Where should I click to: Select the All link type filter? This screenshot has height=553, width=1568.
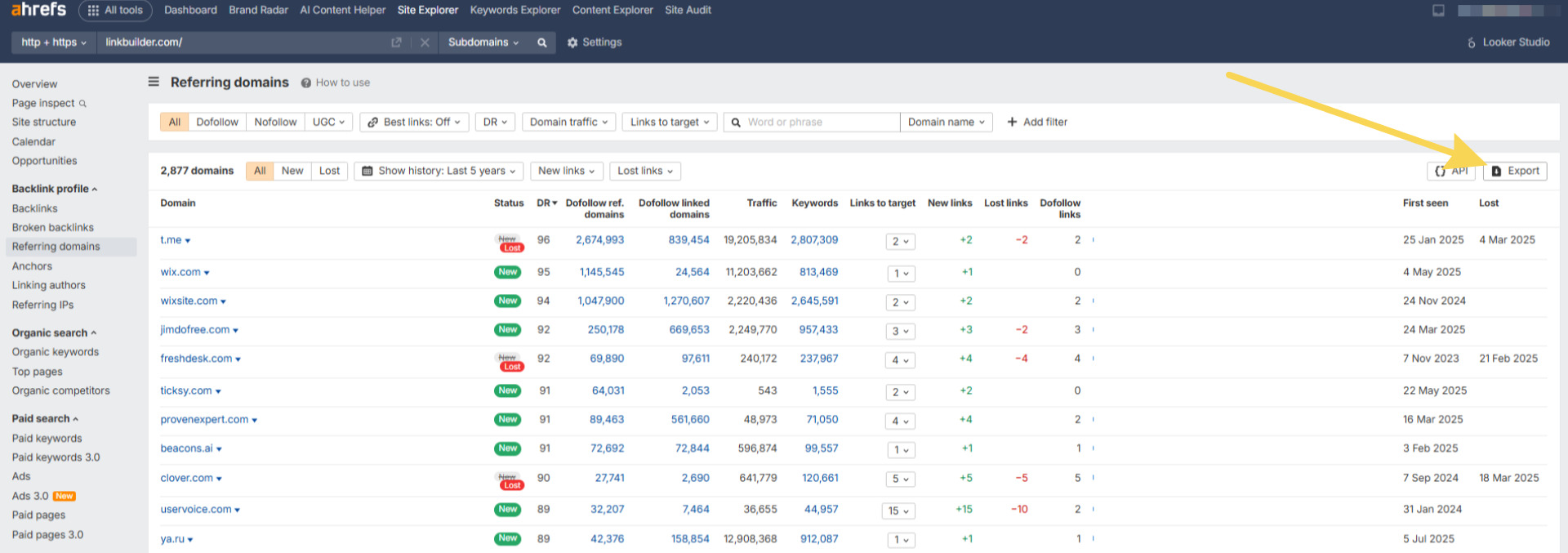[174, 122]
